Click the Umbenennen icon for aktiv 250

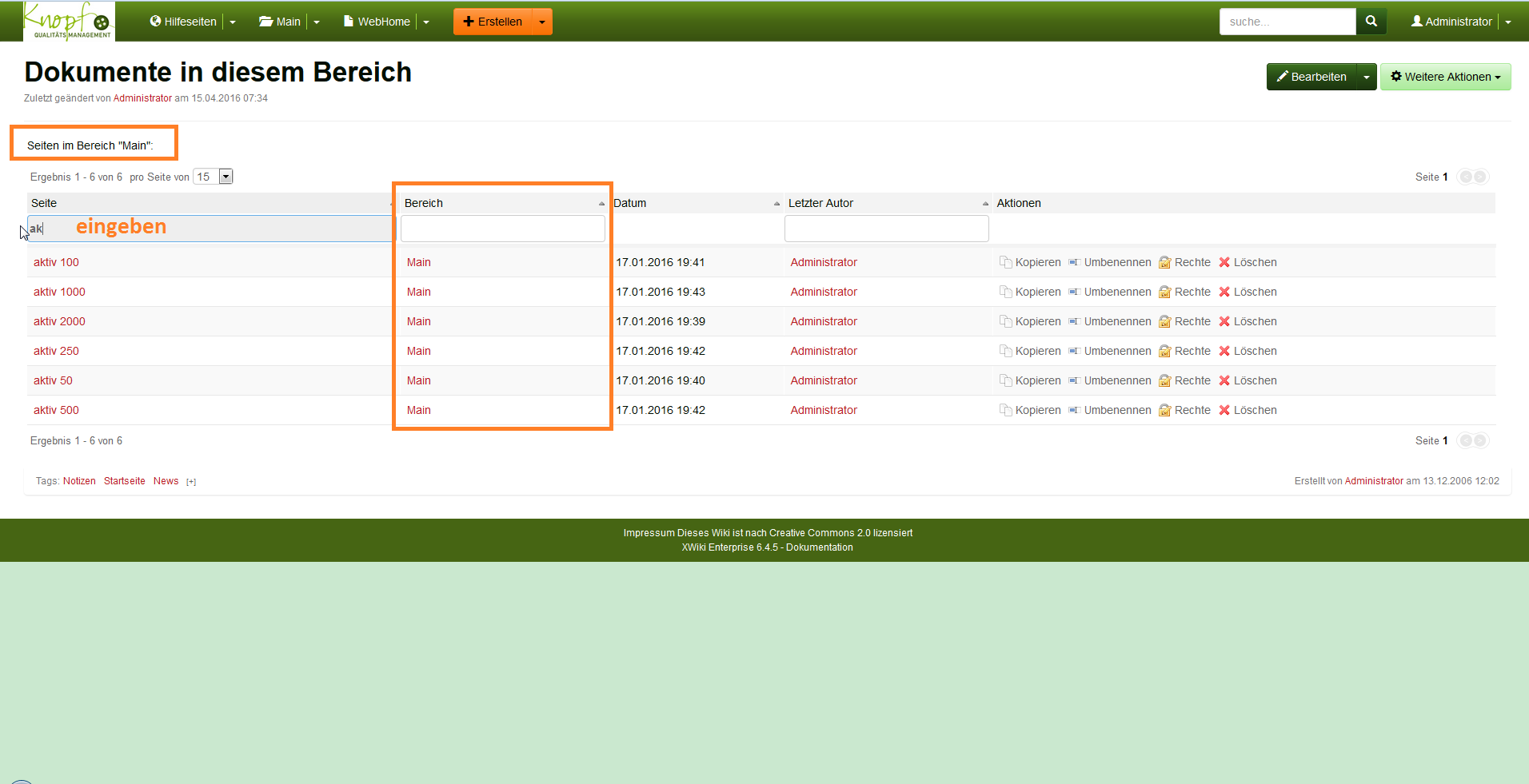(x=1074, y=351)
